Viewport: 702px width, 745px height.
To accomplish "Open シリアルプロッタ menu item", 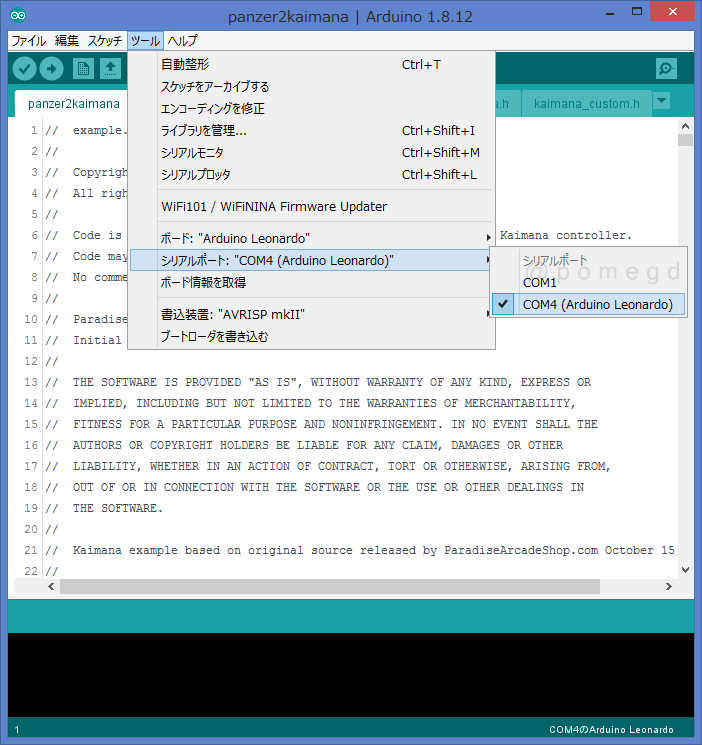I will [311, 174].
